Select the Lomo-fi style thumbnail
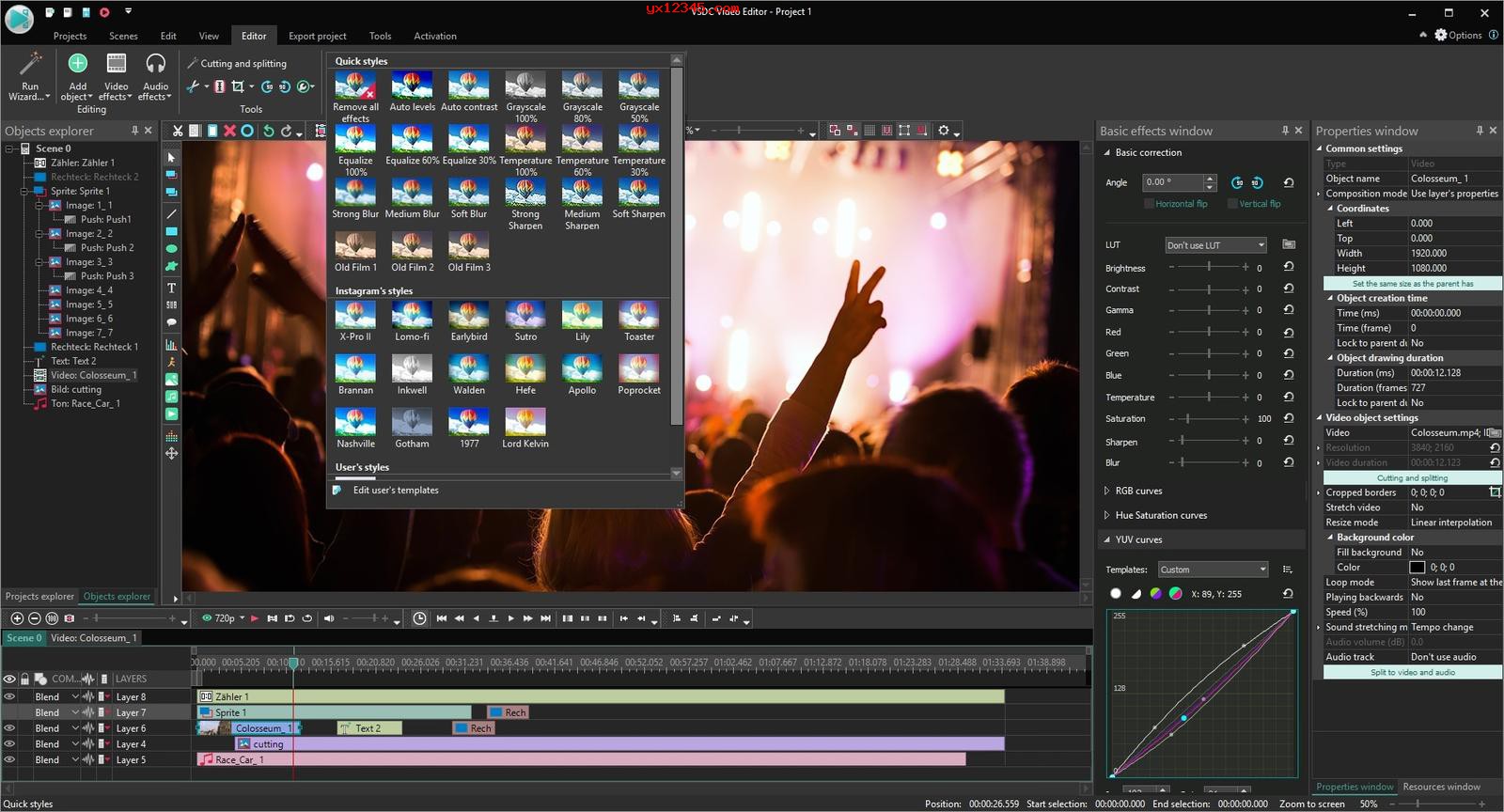This screenshot has width=1504, height=812. tap(412, 316)
